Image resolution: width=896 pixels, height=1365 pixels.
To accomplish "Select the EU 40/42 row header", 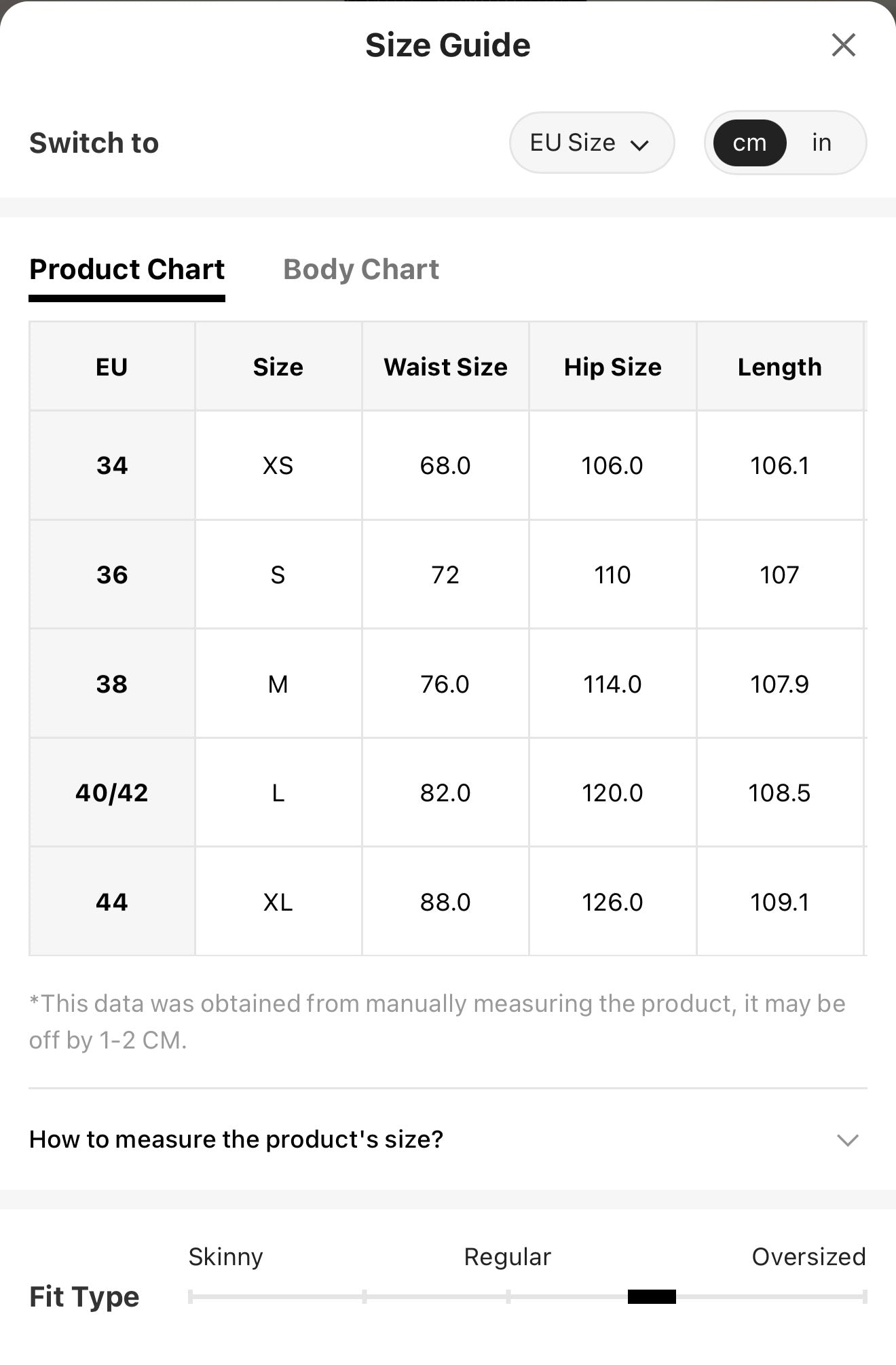I will click(112, 793).
